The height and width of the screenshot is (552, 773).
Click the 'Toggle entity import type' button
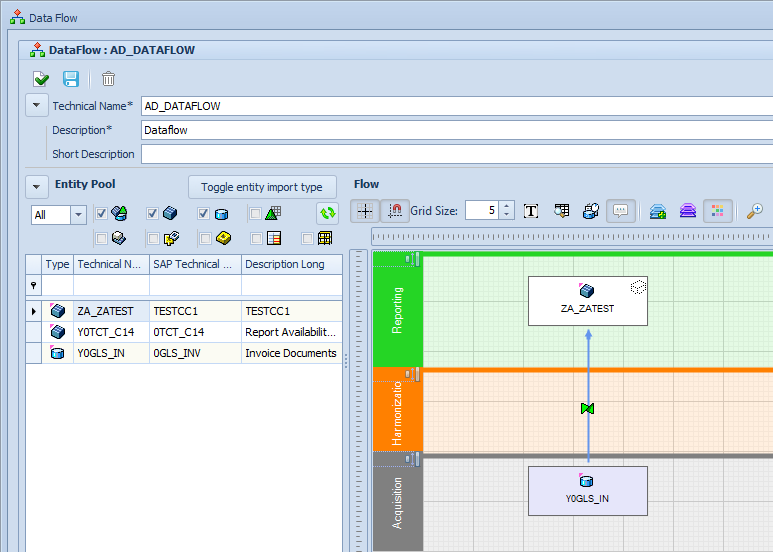pos(262,187)
